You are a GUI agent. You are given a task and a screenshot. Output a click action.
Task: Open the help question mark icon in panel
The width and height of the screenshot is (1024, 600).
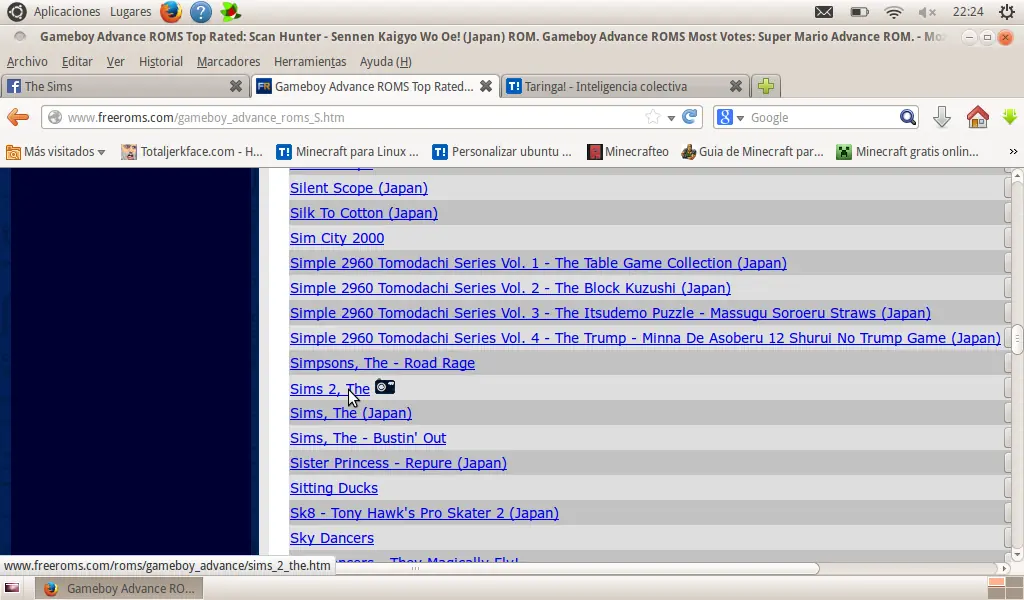click(x=200, y=11)
